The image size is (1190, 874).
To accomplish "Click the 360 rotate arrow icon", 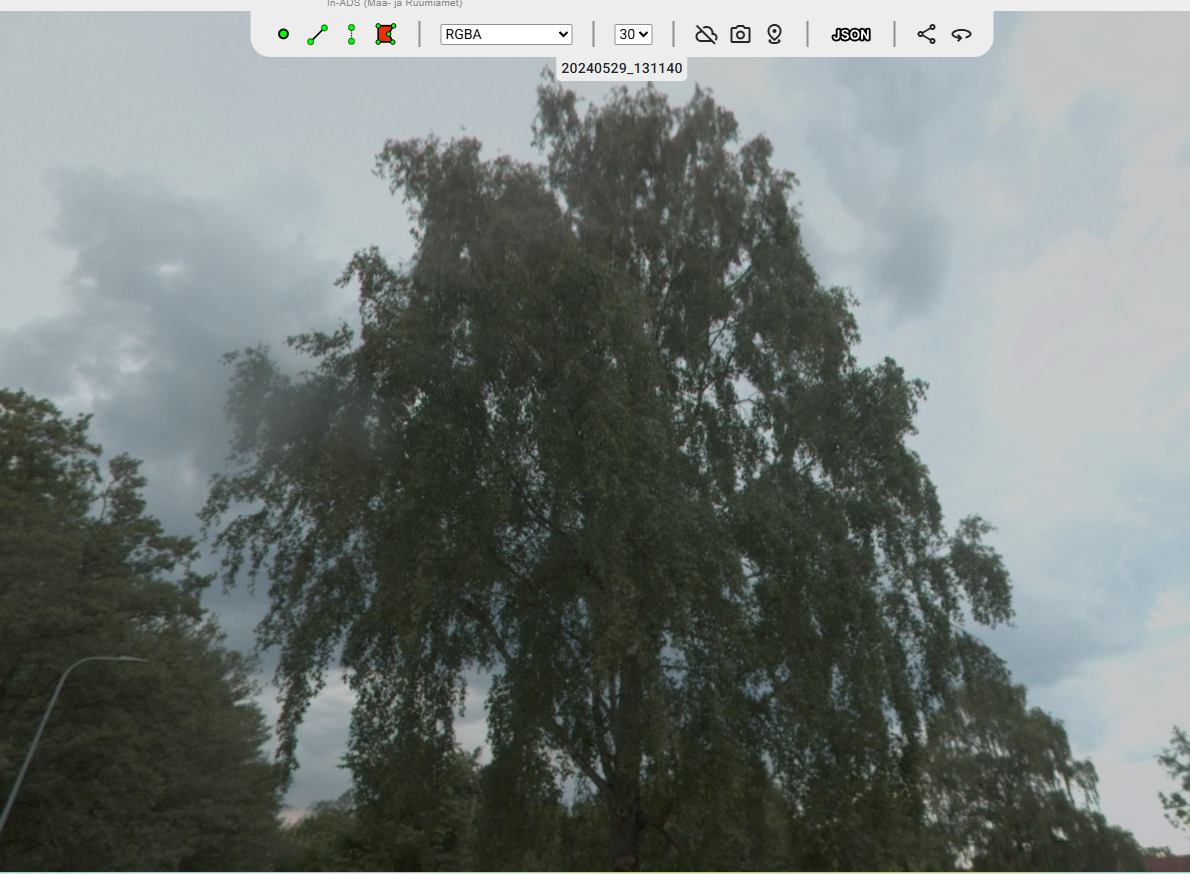I will [961, 34].
